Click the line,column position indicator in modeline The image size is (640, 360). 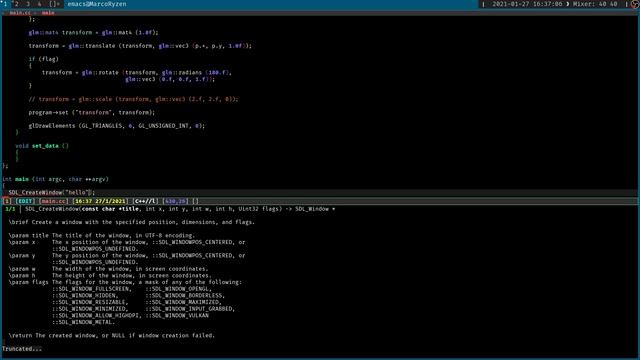point(176,201)
